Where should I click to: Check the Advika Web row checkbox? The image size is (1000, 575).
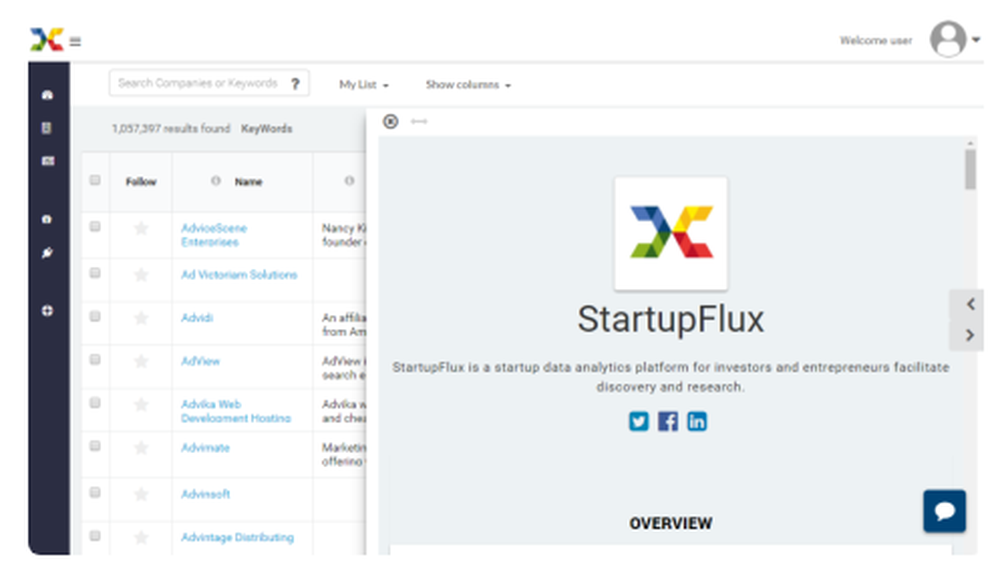(x=95, y=404)
